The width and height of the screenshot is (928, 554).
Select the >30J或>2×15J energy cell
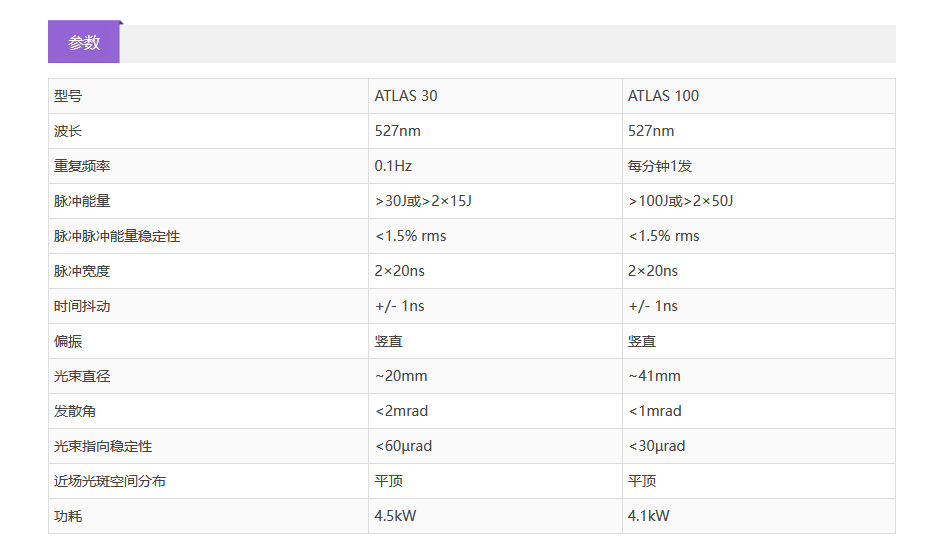[x=423, y=201]
